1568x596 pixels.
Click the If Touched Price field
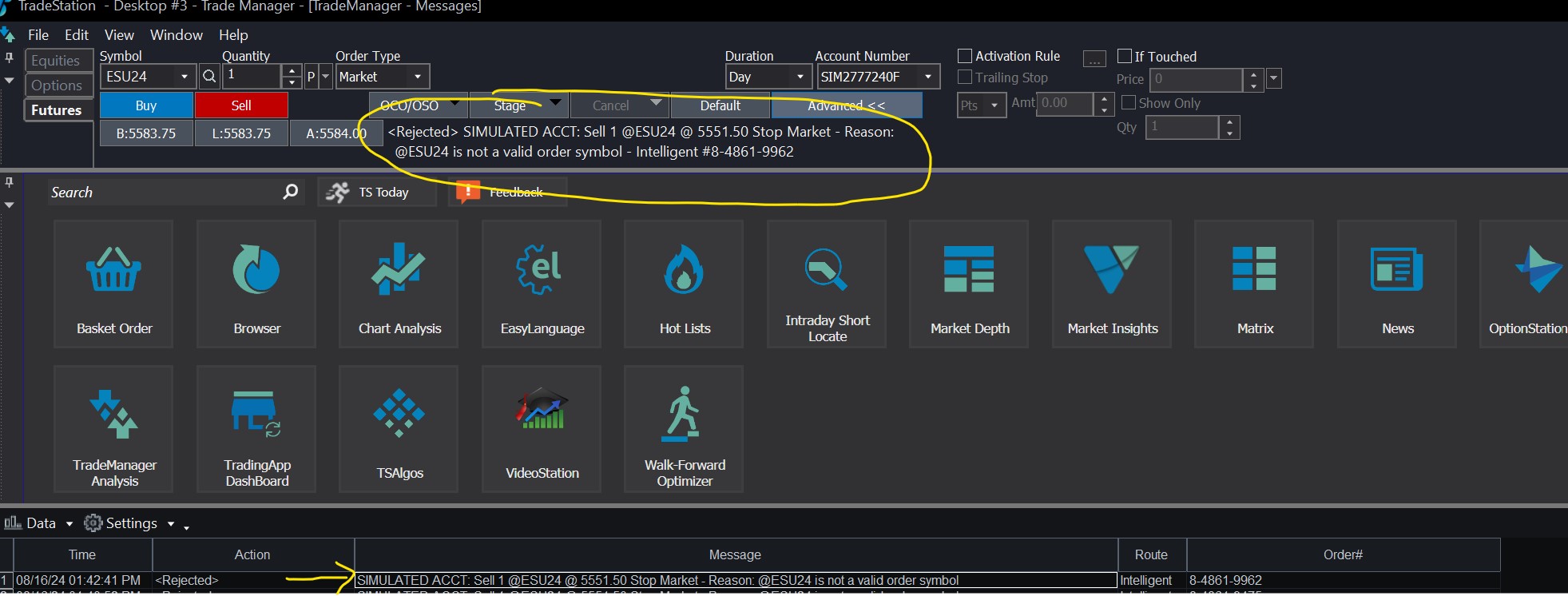tap(1196, 79)
